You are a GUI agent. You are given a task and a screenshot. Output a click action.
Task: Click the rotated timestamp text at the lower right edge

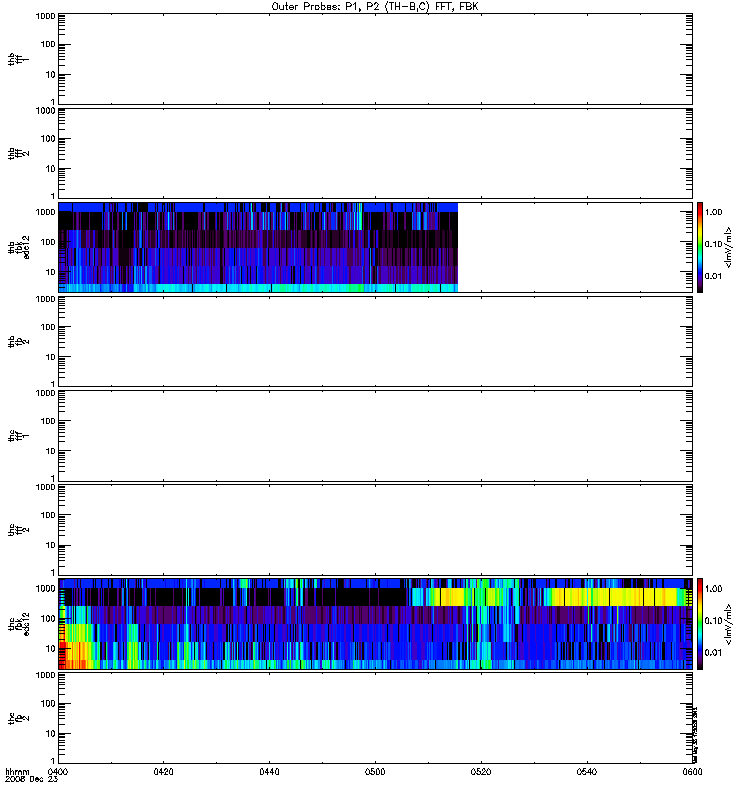(x=695, y=735)
